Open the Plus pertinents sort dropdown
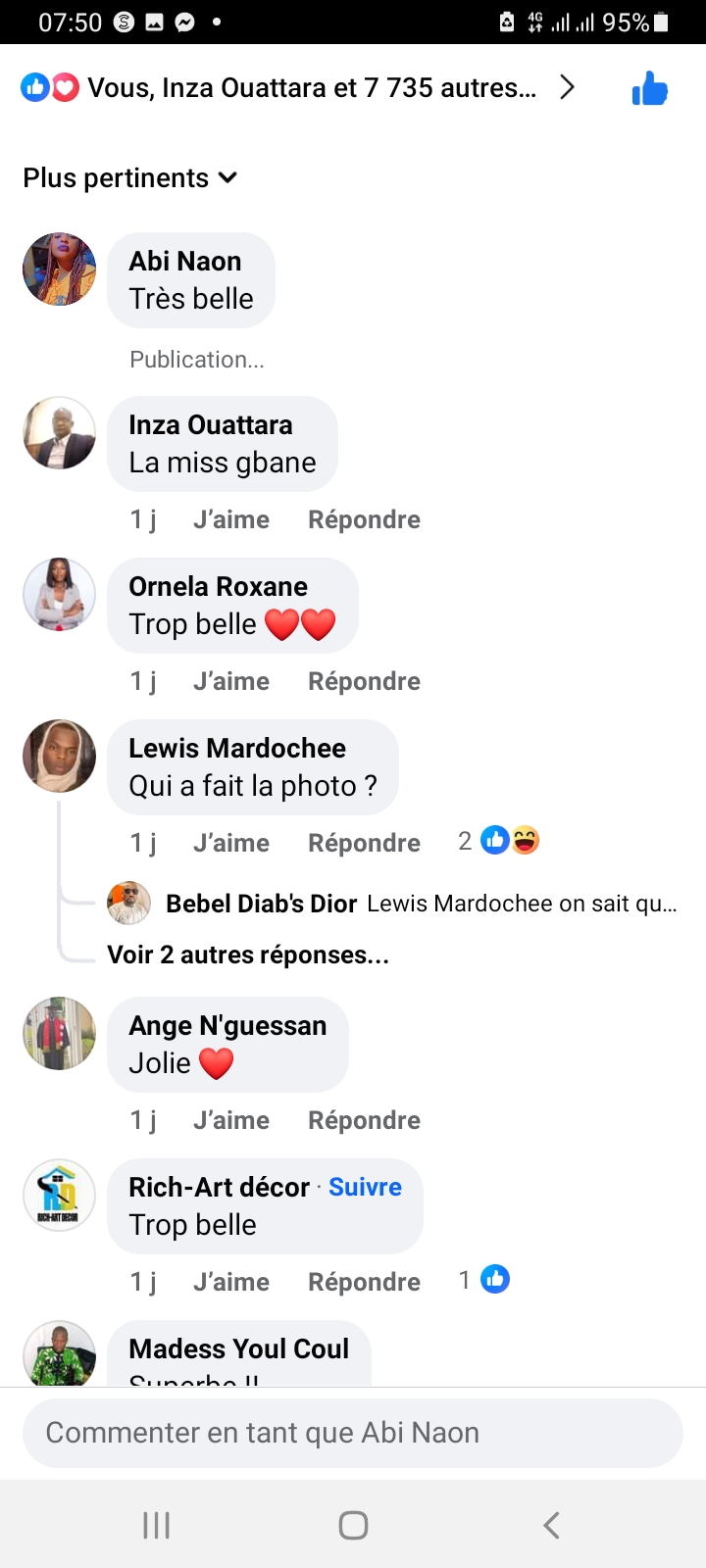This screenshot has width=706, height=1568. pyautogui.click(x=130, y=178)
